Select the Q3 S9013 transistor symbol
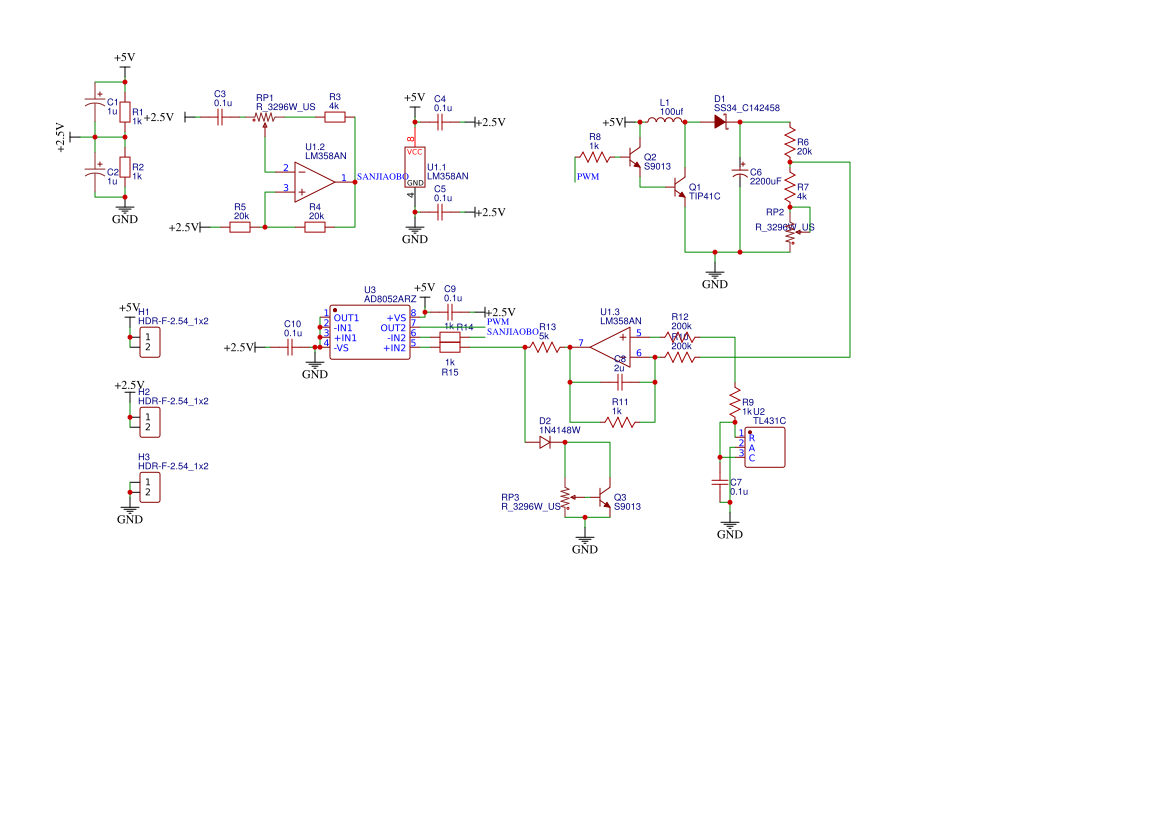Viewport: 1169px width, 828px height. 605,497
